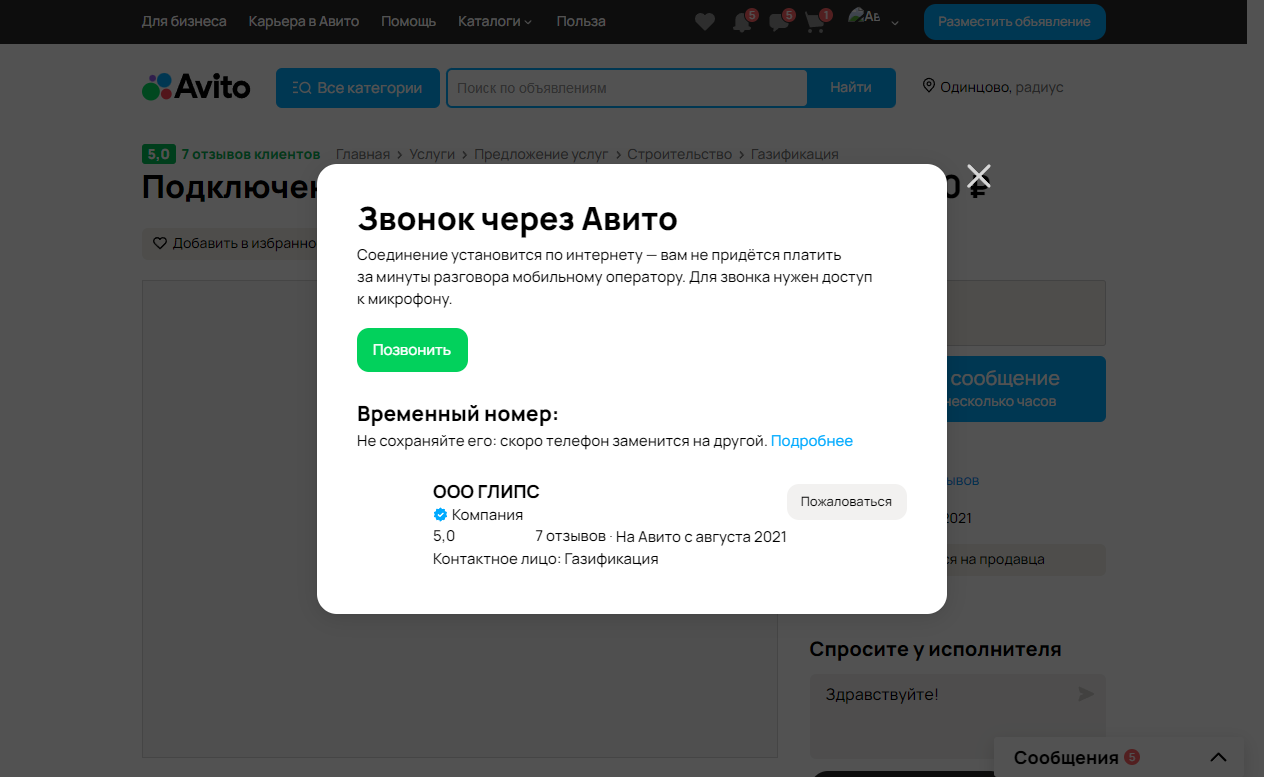Close the call dialog with X
Viewport: 1264px width, 777px height.
pyautogui.click(x=978, y=176)
